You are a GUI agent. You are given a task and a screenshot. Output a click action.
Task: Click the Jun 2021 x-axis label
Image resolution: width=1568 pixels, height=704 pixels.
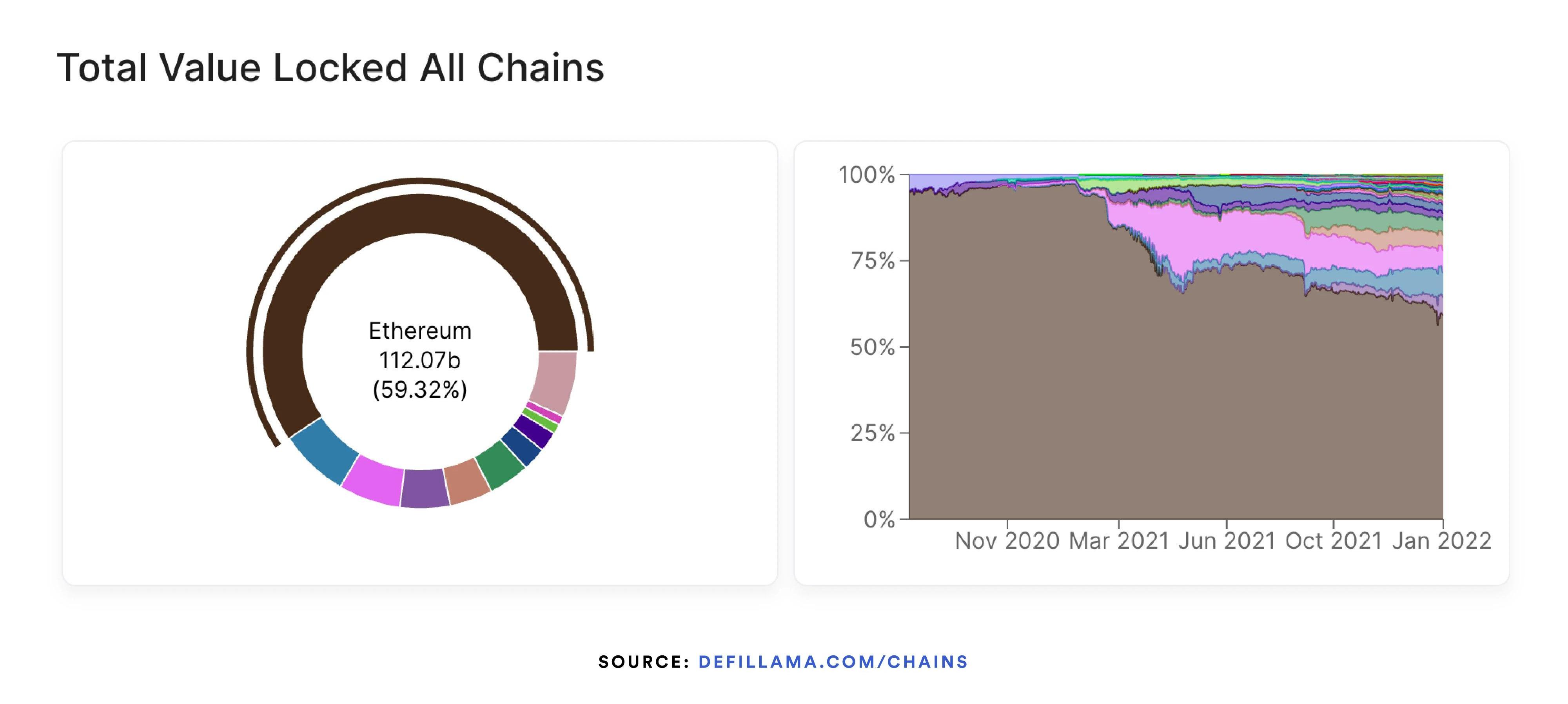(1226, 541)
